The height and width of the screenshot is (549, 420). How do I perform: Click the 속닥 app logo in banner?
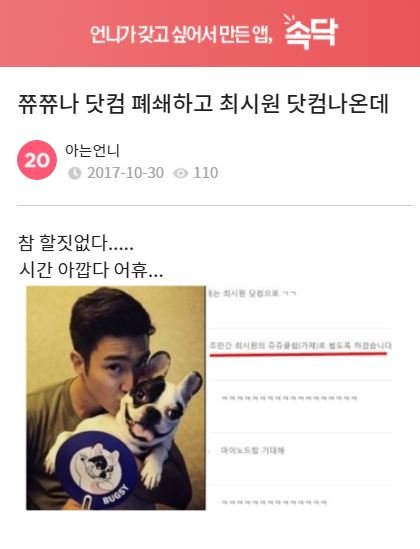point(311,32)
